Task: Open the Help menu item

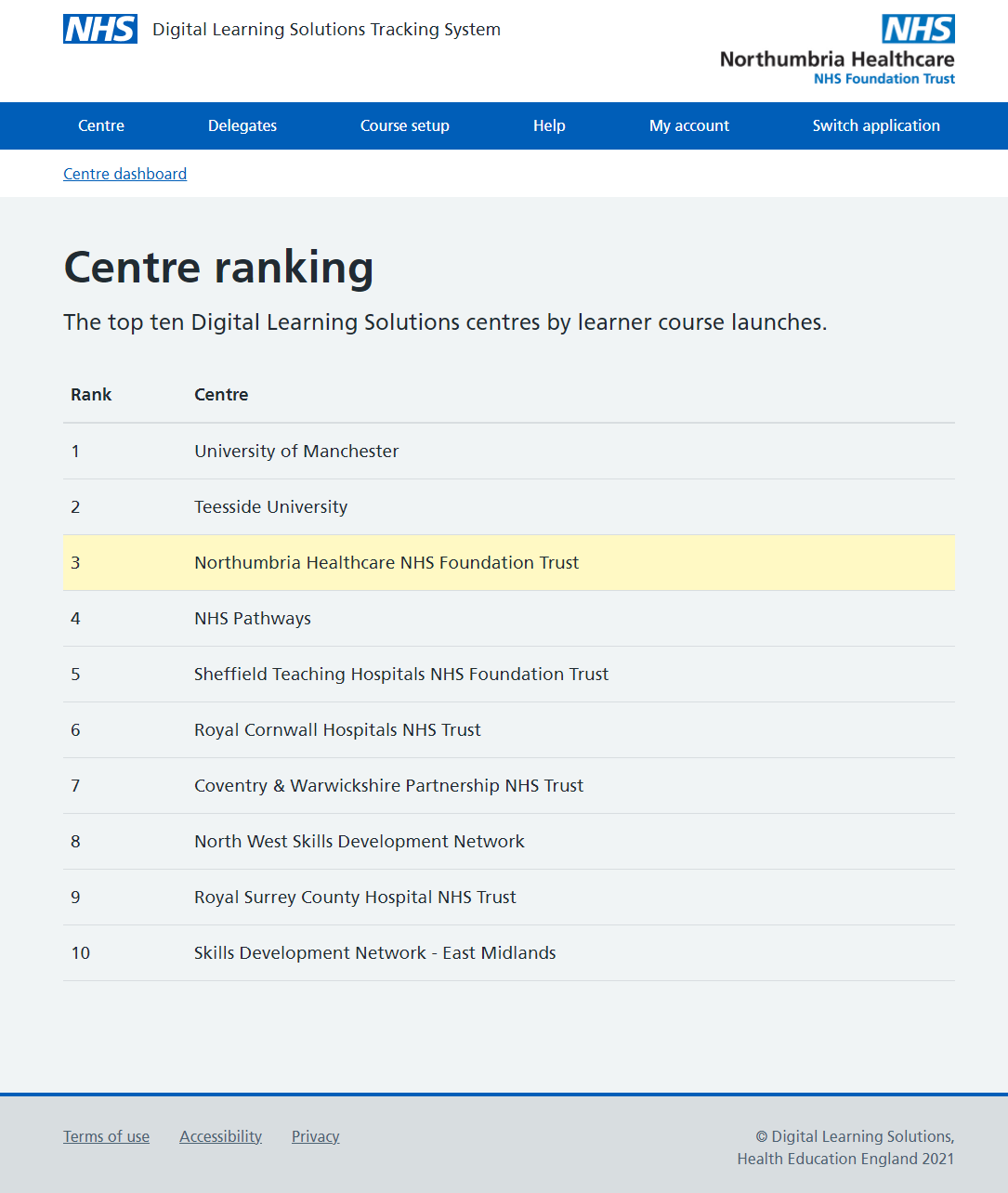Action: (x=549, y=125)
